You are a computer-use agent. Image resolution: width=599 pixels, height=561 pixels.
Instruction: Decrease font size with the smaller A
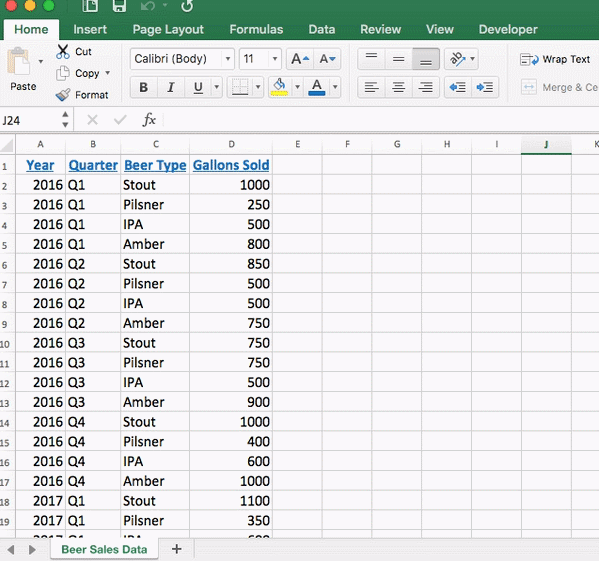click(327, 59)
